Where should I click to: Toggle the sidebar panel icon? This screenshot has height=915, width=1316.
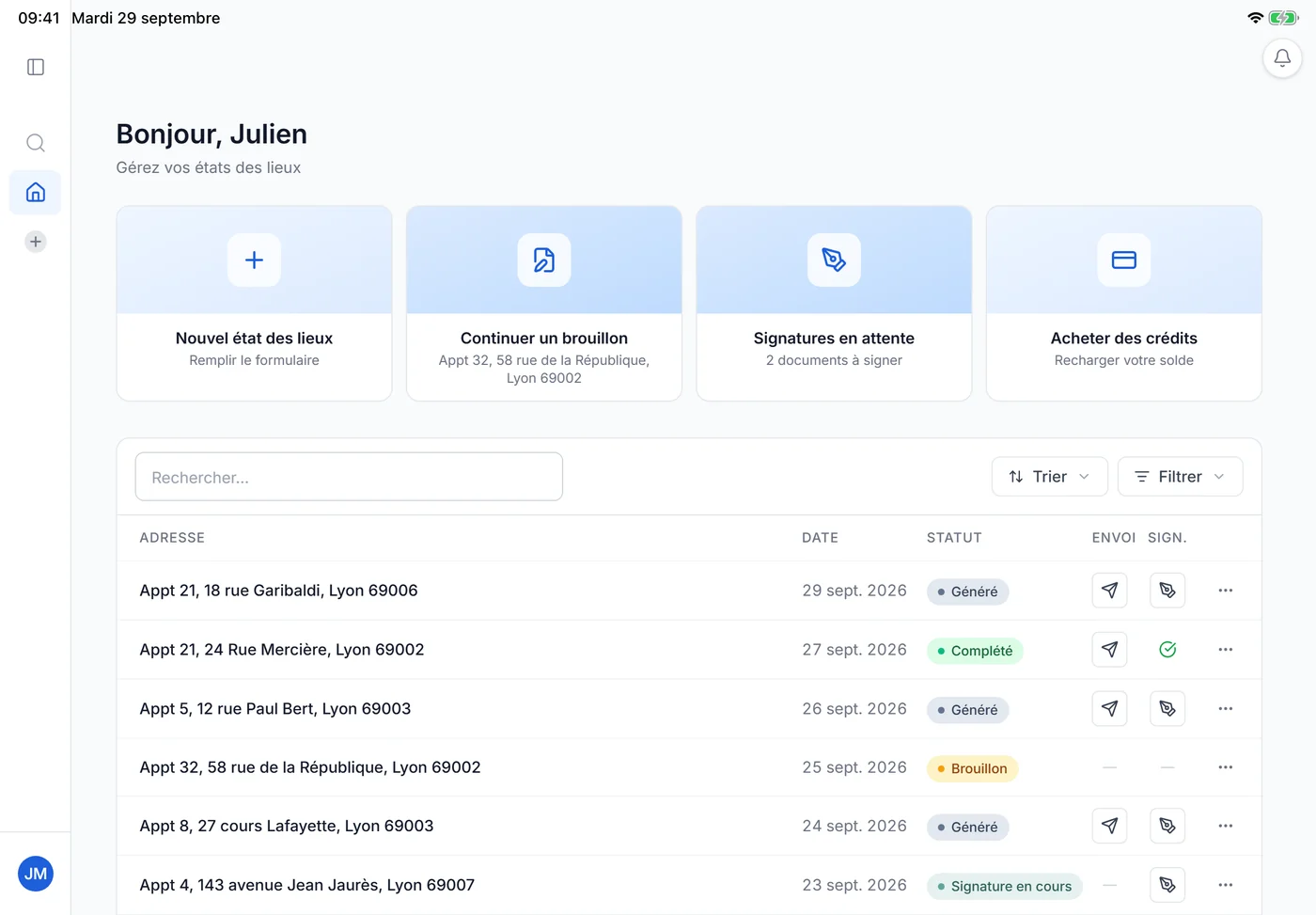[x=36, y=67]
